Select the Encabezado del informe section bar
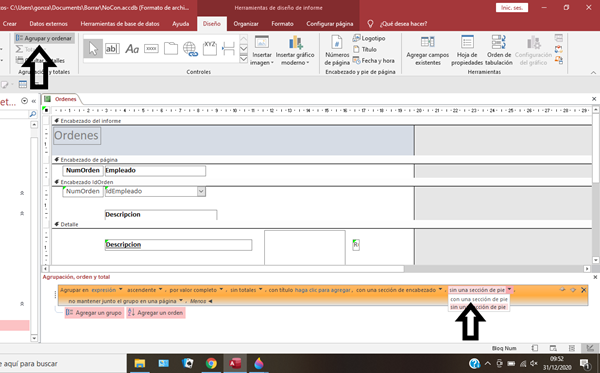The image size is (600, 373). pos(321,121)
